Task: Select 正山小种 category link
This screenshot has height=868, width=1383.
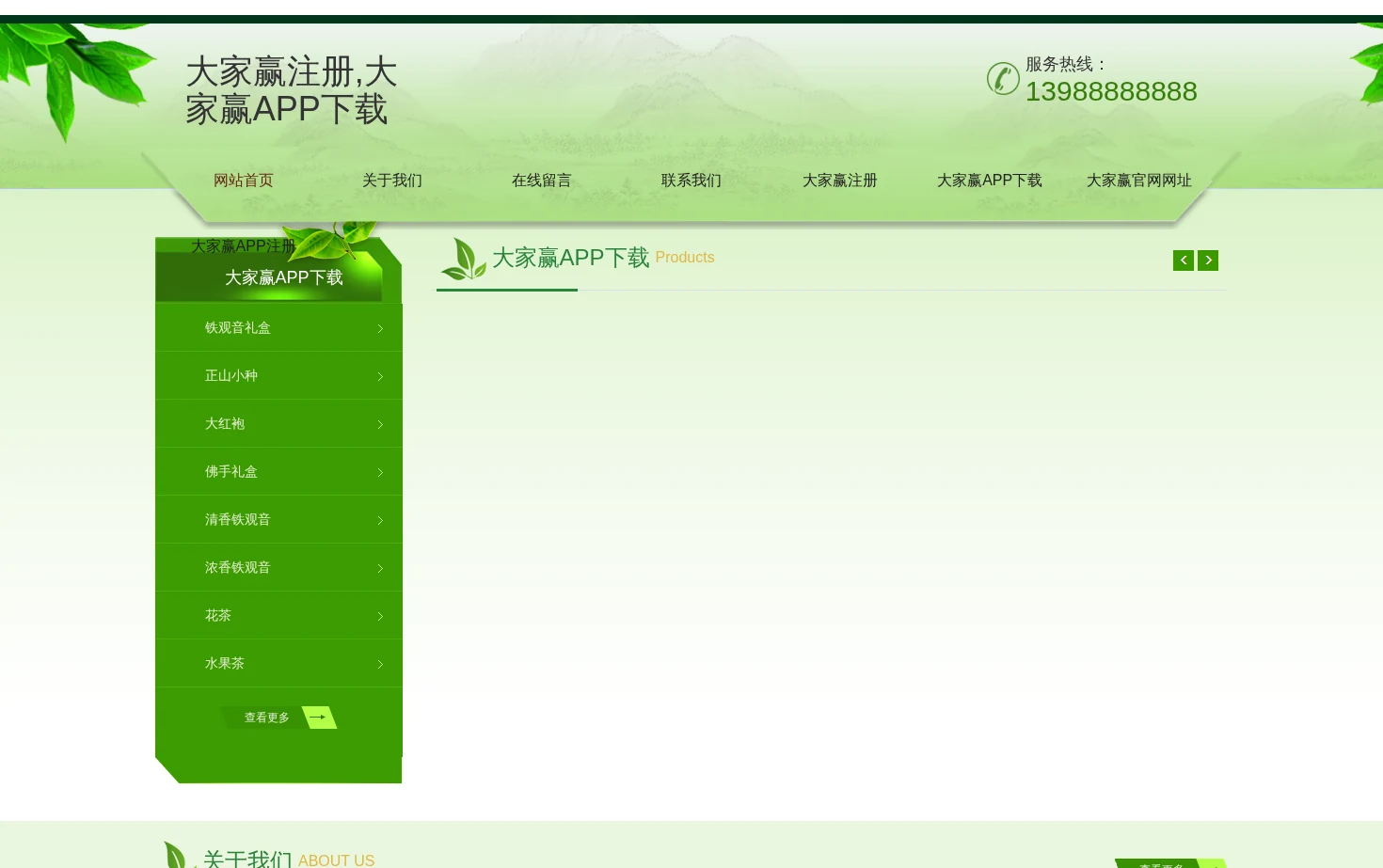Action: [x=231, y=375]
